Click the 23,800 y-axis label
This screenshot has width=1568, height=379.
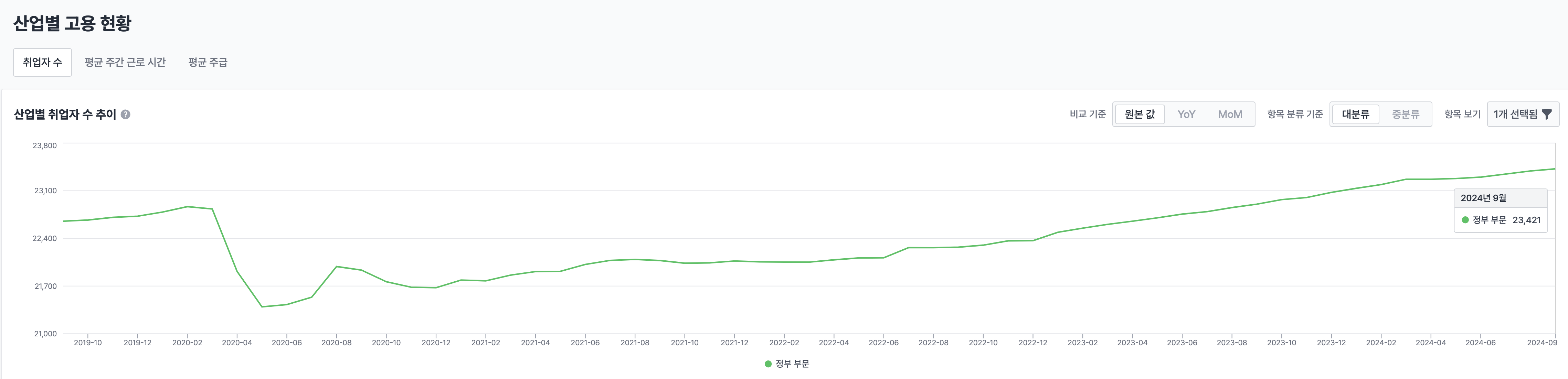click(44, 146)
